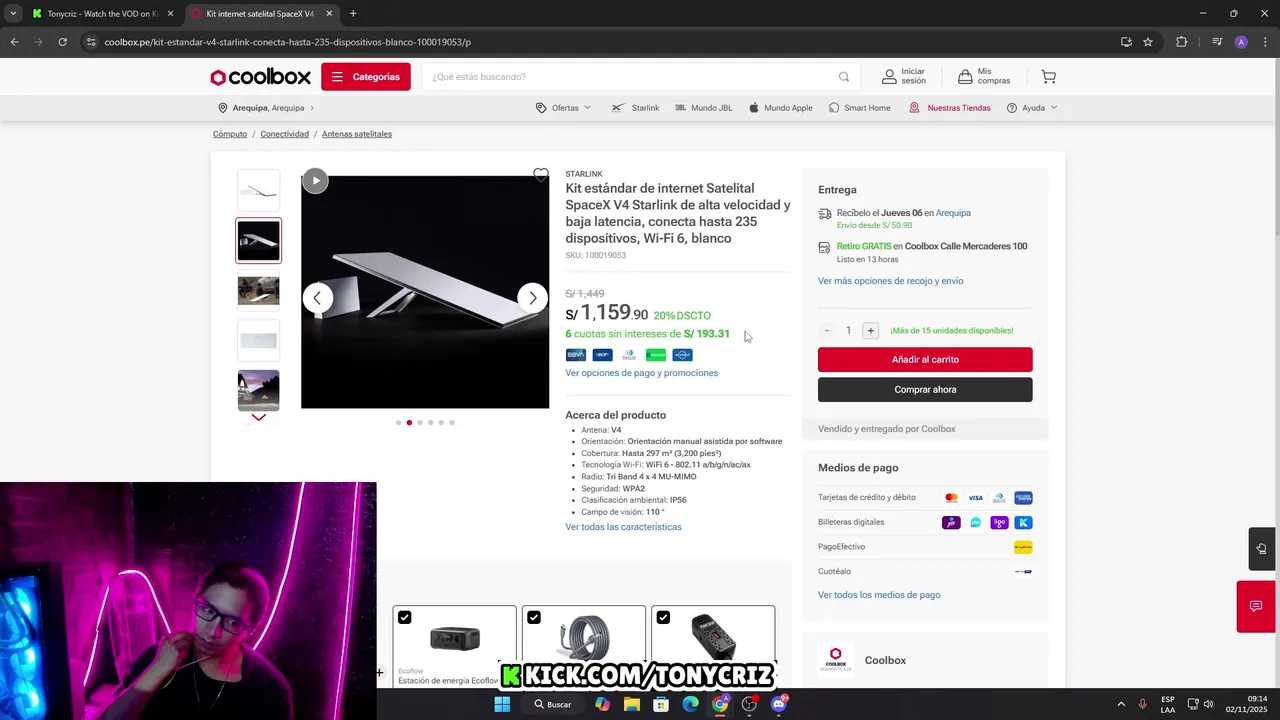Open Ver todas las características

pyautogui.click(x=623, y=527)
